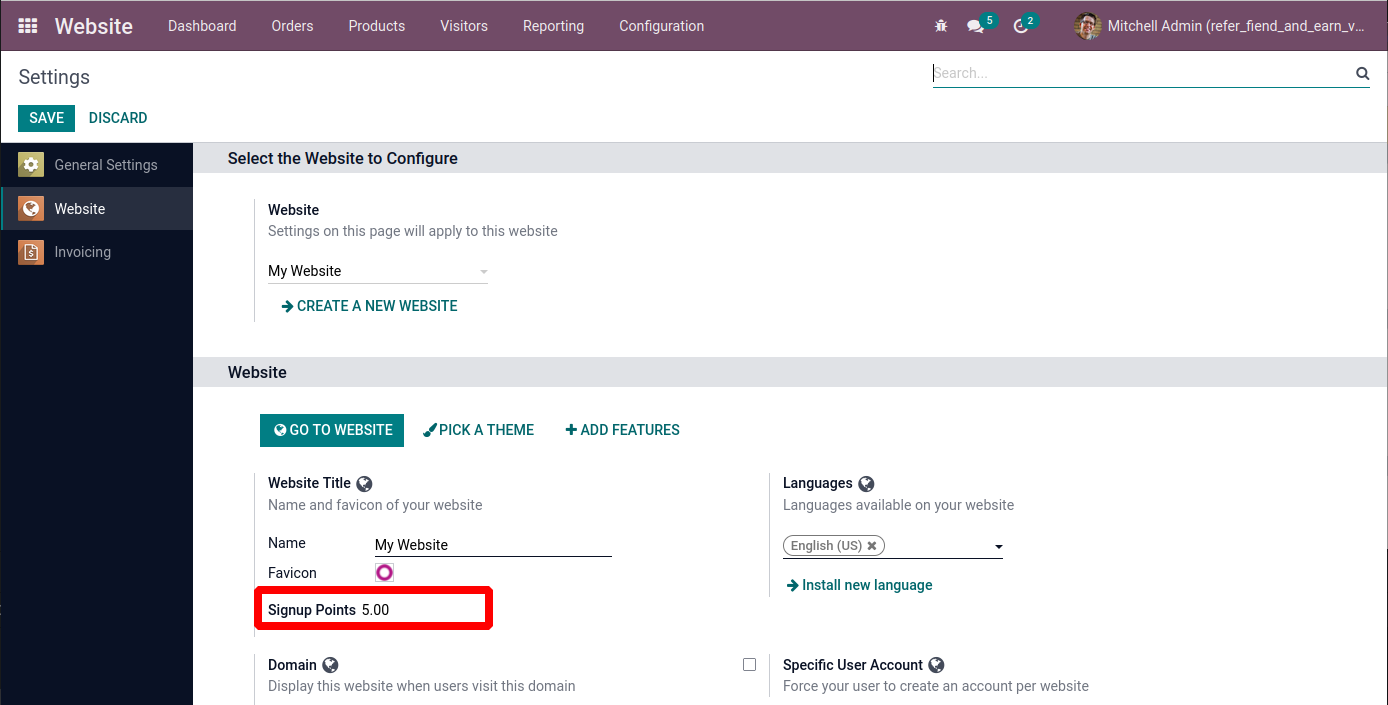Click the Go to Website button
Screen dimensions: 1388x705
332,430
